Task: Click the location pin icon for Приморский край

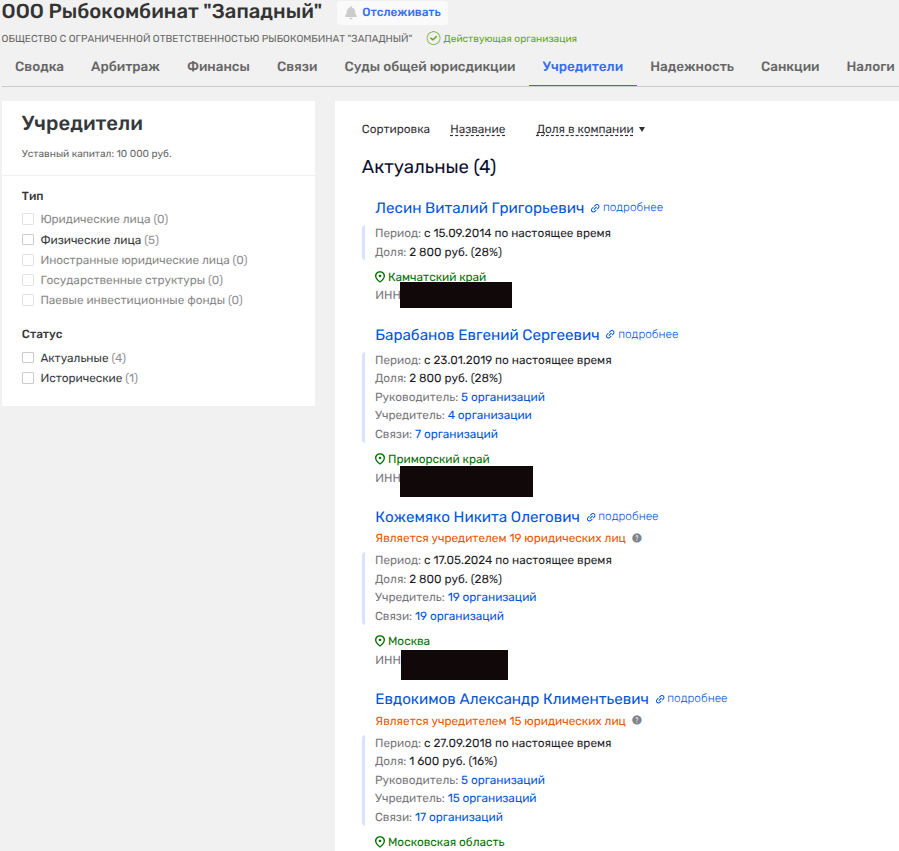Action: coord(380,460)
